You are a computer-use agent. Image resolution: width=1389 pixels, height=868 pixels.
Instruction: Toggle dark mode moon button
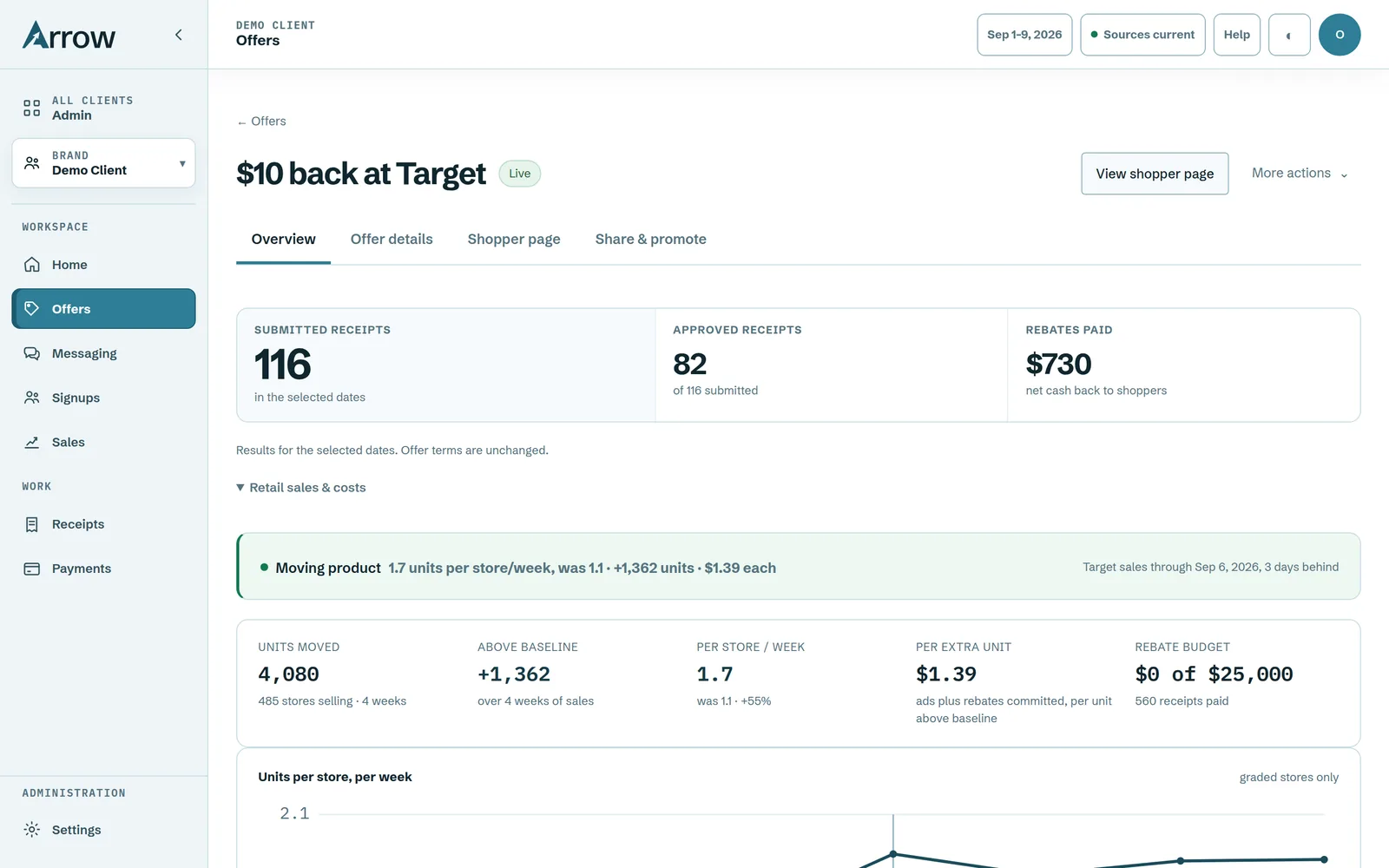1289,35
